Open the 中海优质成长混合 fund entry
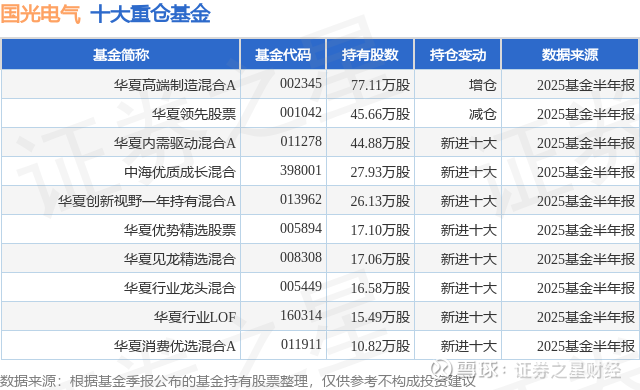Viewport: 640px width, 390px height. (180, 172)
